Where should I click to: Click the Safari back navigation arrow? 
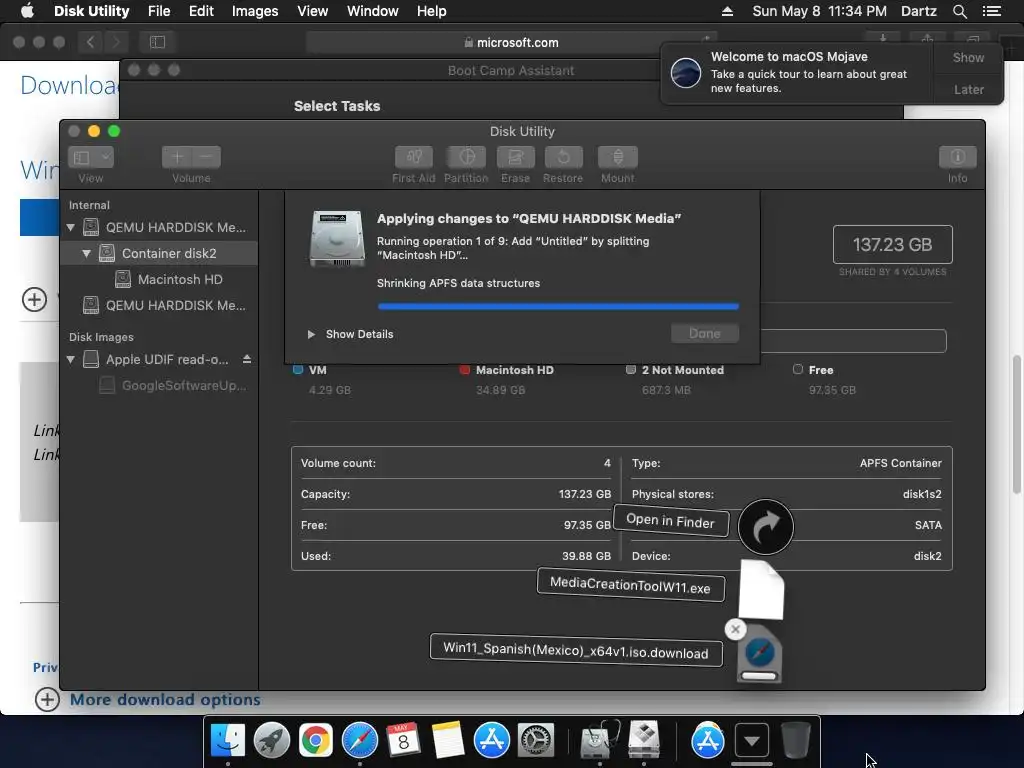pos(90,42)
